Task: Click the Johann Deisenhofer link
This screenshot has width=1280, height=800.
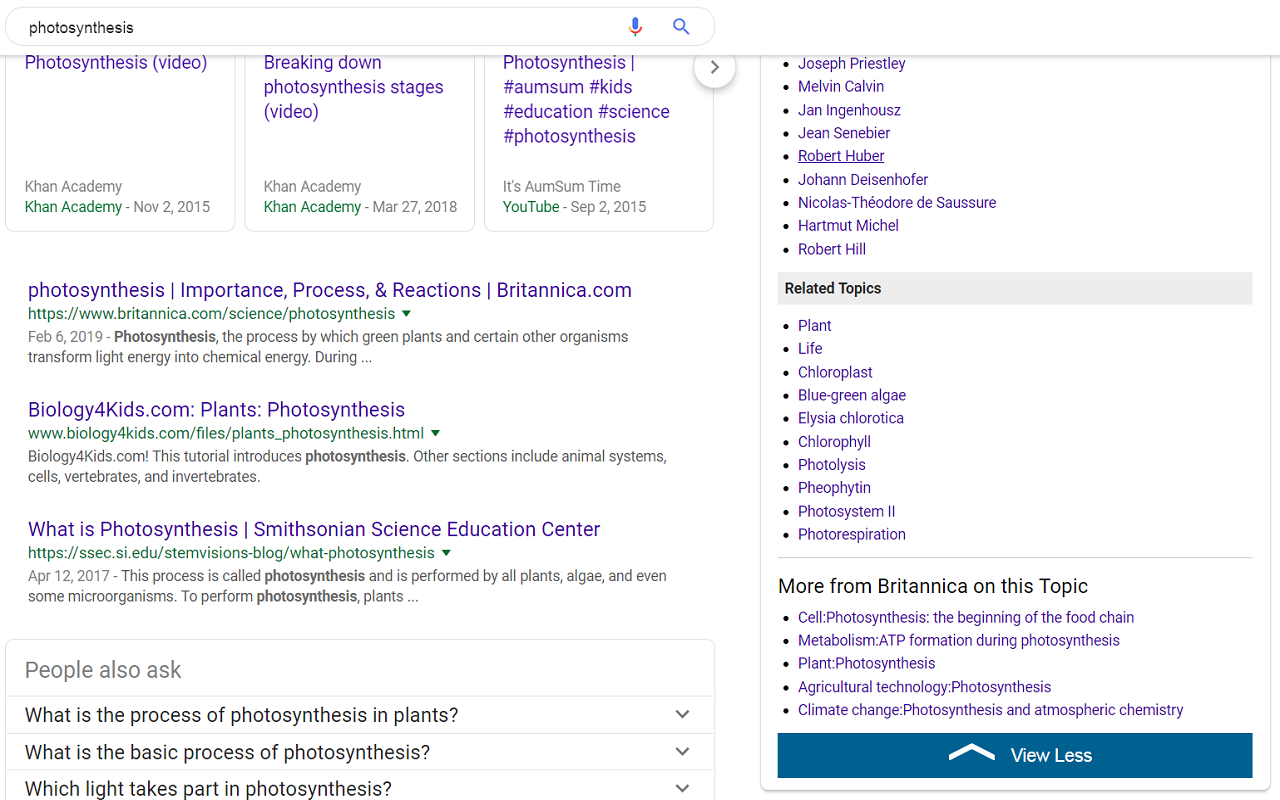Action: coord(863,180)
